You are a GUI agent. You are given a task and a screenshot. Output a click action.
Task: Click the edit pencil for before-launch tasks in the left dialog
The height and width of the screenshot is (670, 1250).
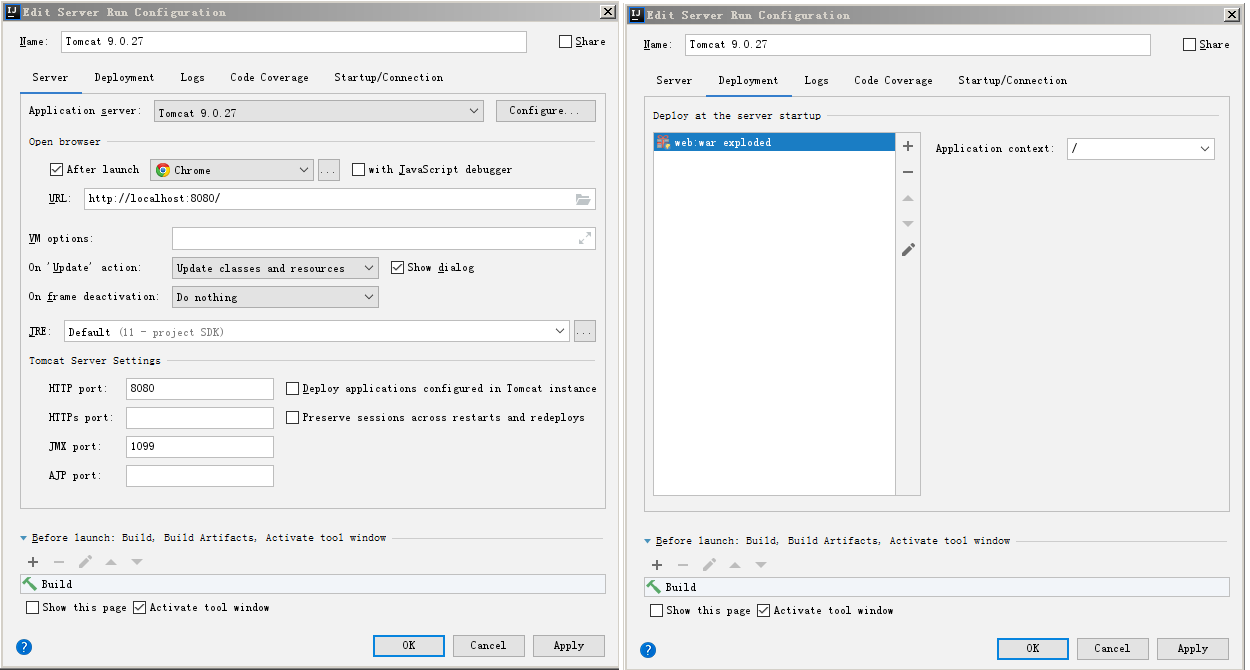click(x=85, y=562)
